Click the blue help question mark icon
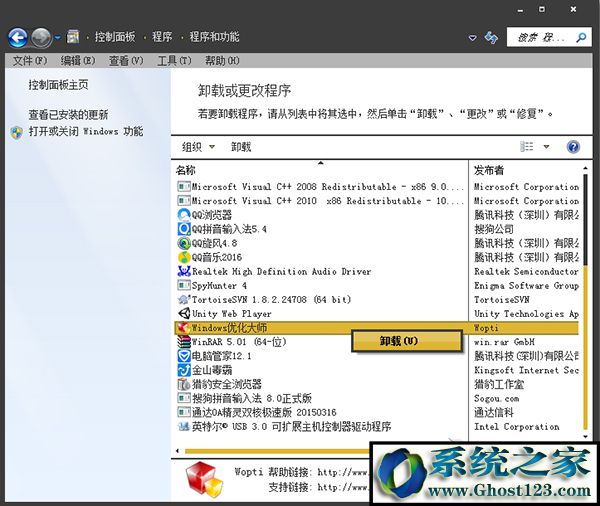The image size is (600, 506). (x=573, y=147)
